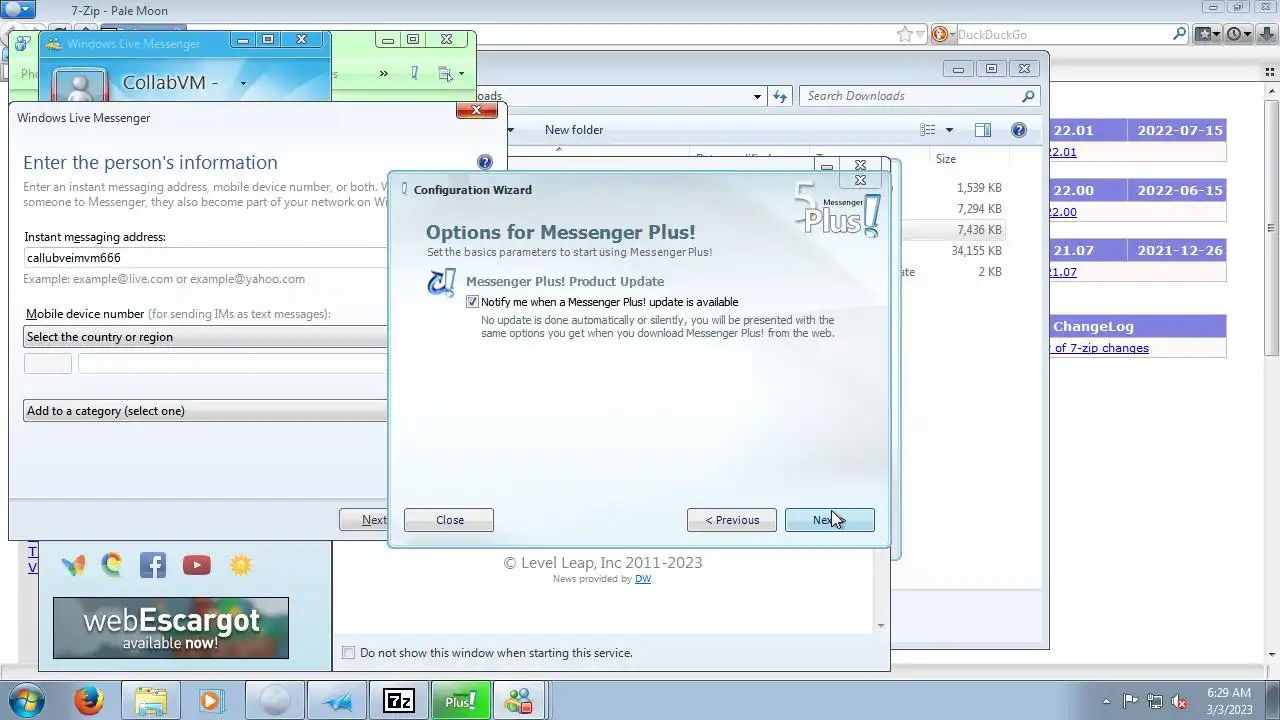The width and height of the screenshot is (1280, 720).
Task: Click the mobile device number field
Action: pyautogui.click(x=232, y=364)
